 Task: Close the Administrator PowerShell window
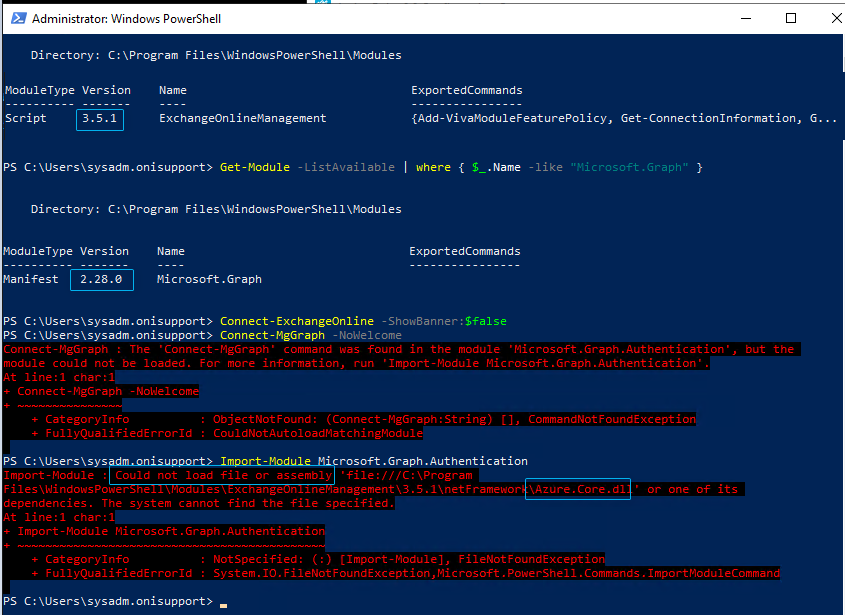[836, 18]
